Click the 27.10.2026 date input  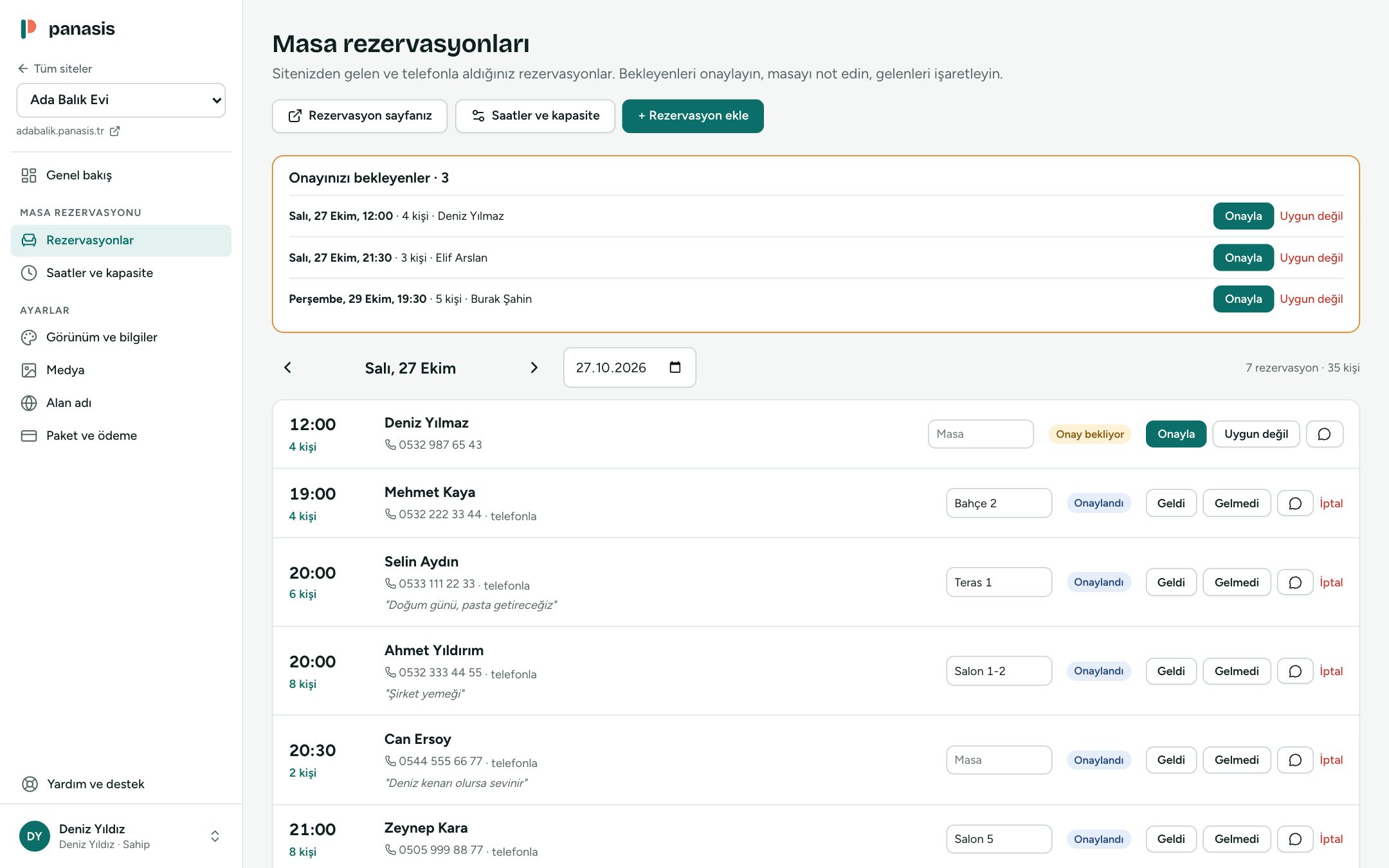click(629, 368)
